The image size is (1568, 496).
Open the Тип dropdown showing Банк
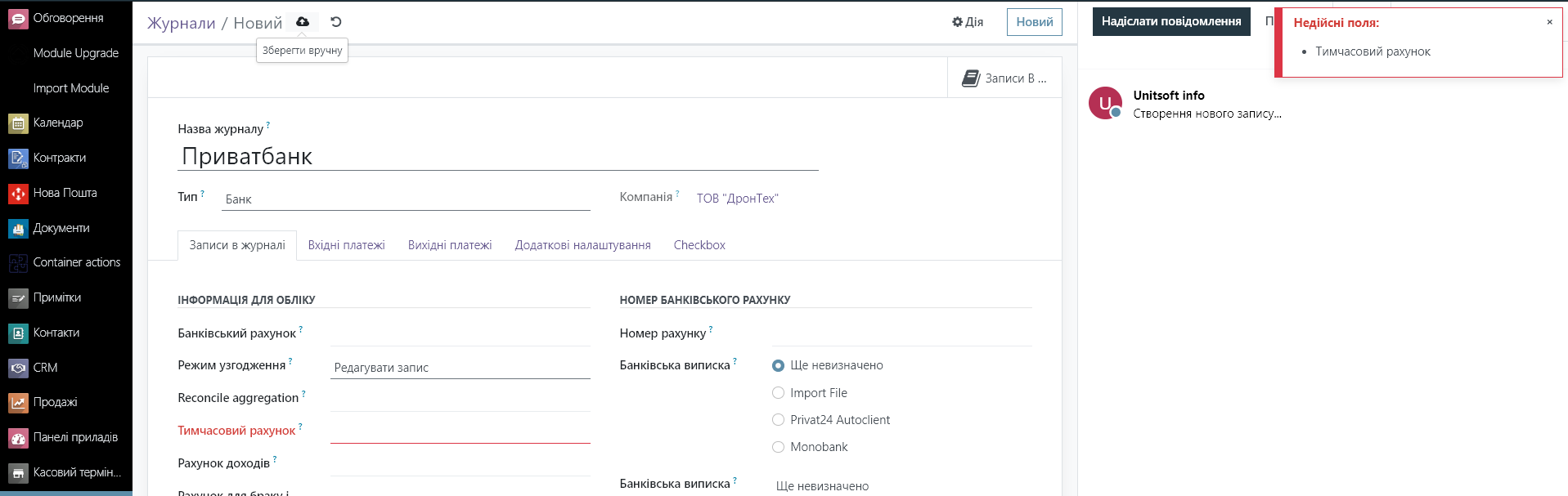[406, 199]
